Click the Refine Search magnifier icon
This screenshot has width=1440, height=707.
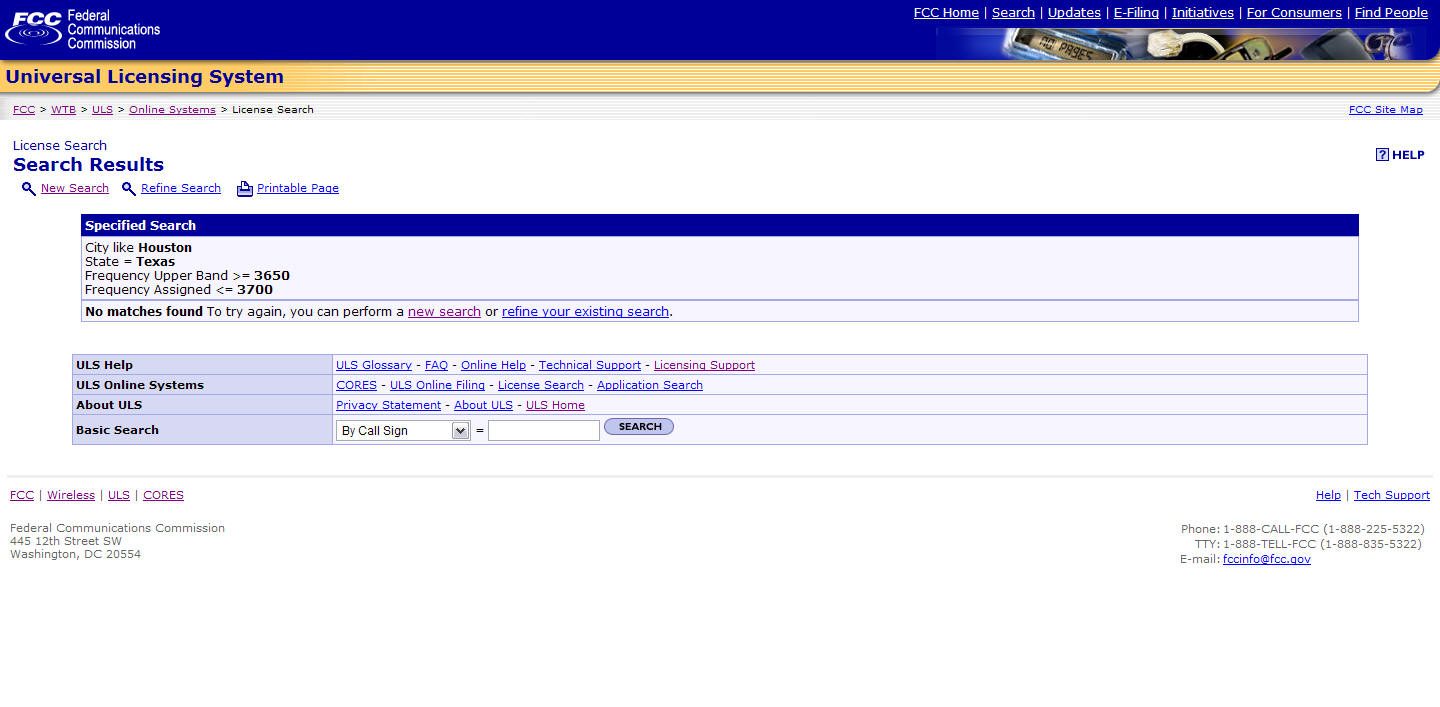click(x=129, y=189)
